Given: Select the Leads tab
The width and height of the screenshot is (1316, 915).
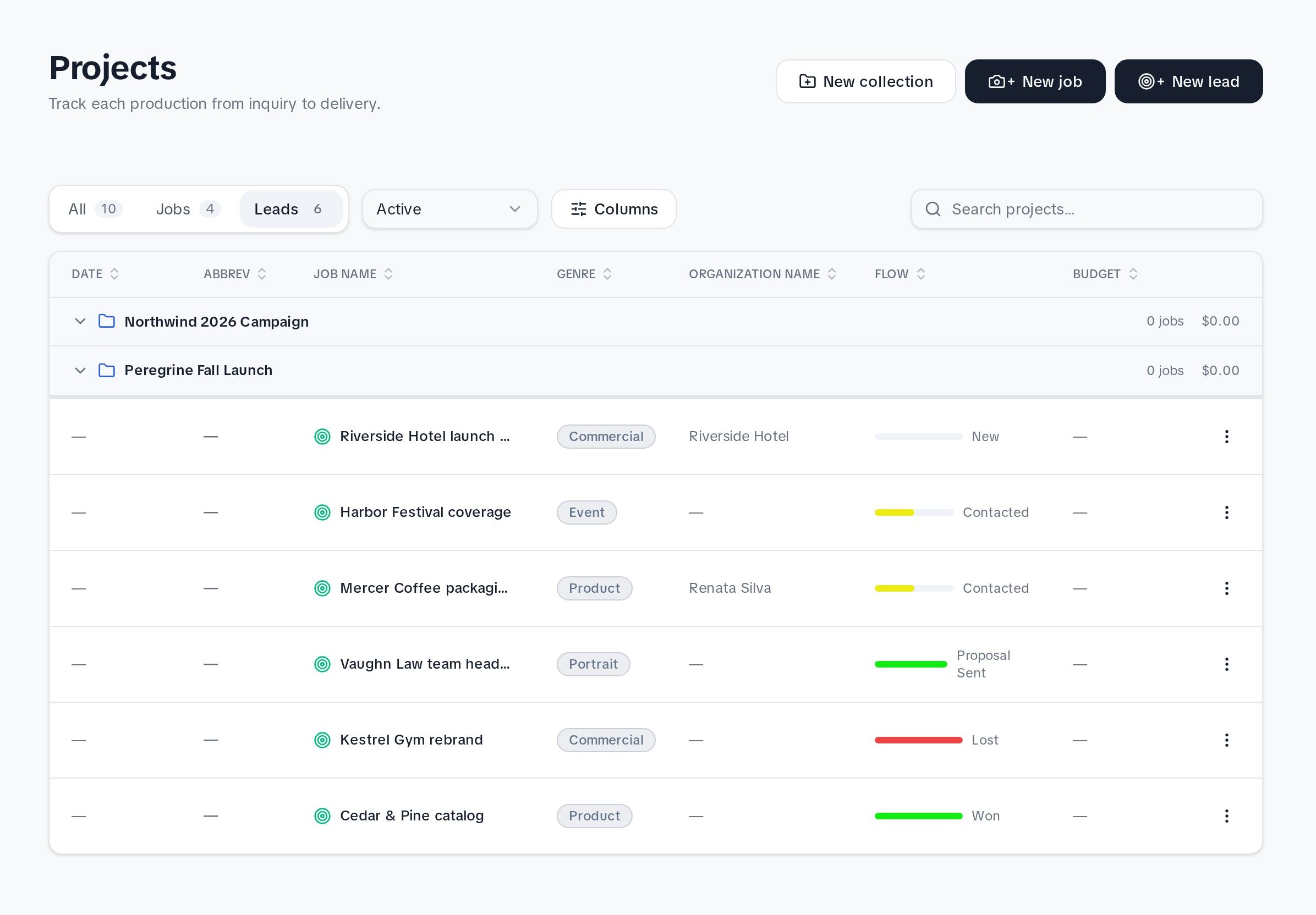Looking at the screenshot, I should click(x=290, y=209).
